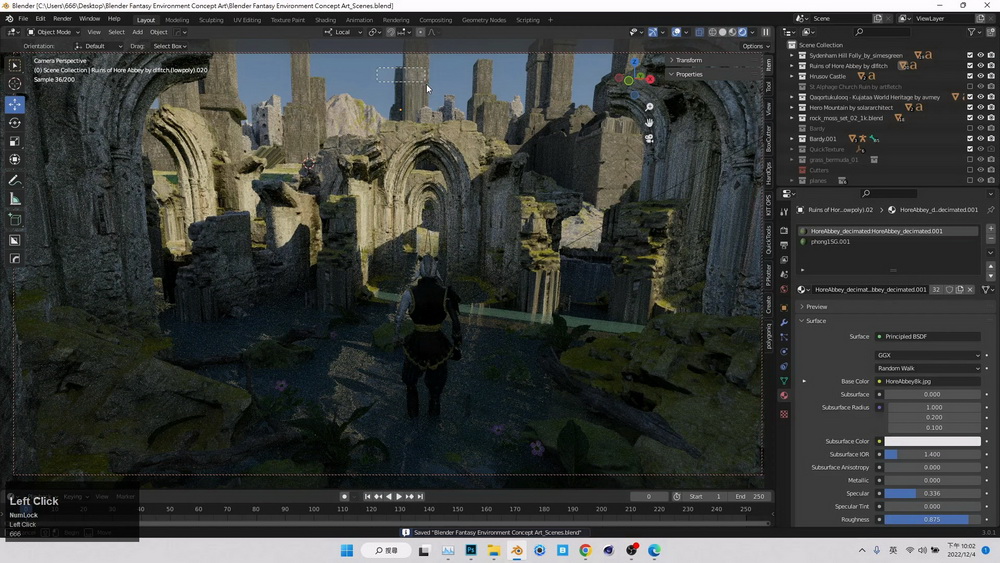Switch to the UV Editing workspace tab
The image size is (1000, 563).
pos(247,20)
